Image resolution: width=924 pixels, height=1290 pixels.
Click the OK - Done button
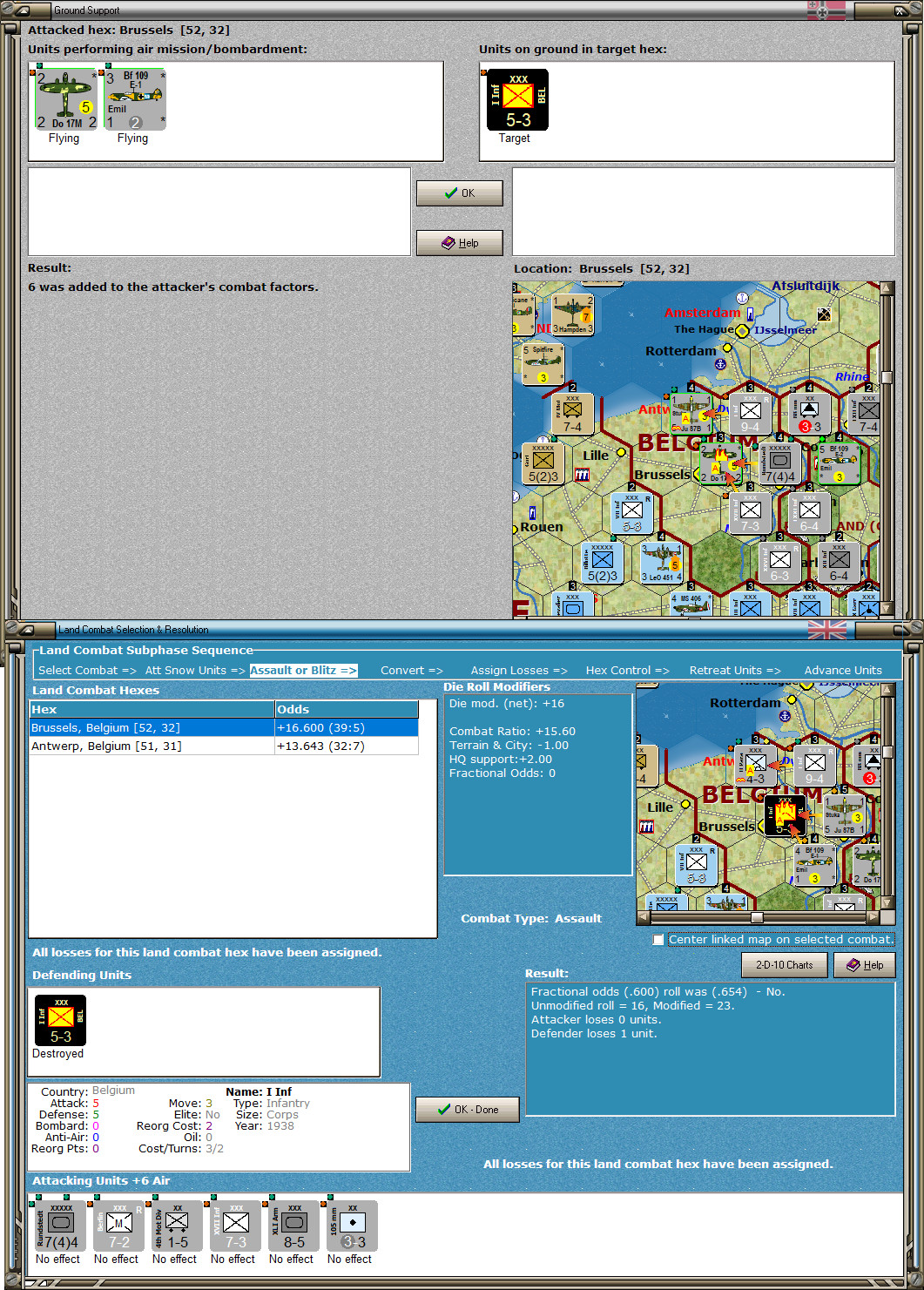point(468,1110)
